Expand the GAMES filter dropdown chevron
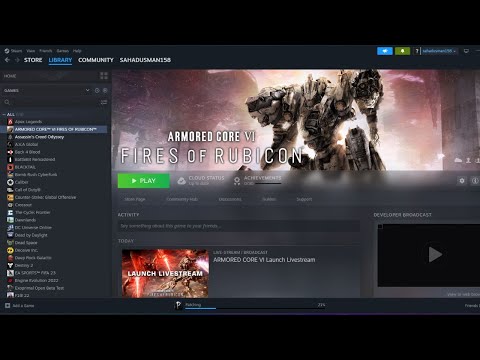 [x=87, y=90]
